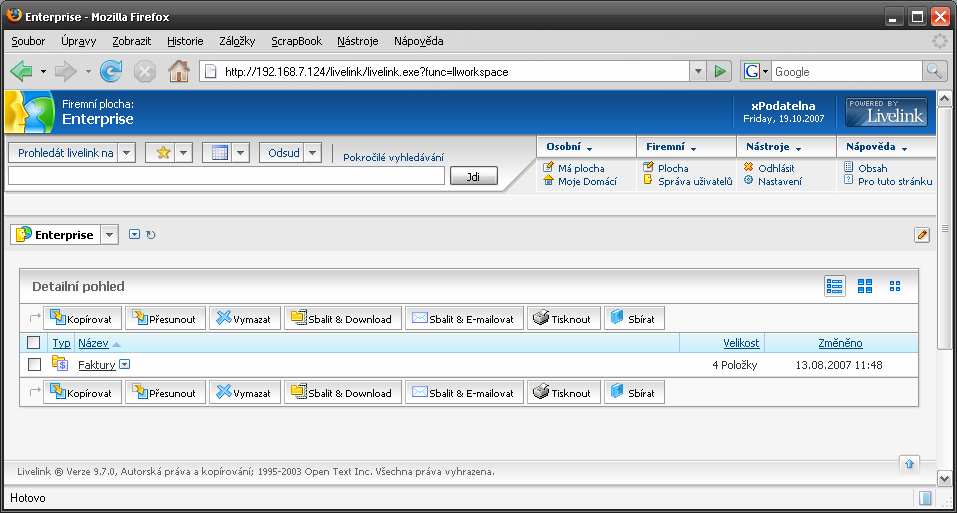Screen dimensions: 957x513
Task: Click bottom Tisknout button
Action: coord(563,392)
